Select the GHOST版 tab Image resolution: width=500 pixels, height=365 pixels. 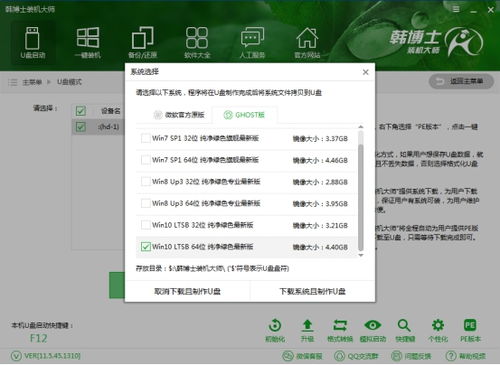(244, 115)
